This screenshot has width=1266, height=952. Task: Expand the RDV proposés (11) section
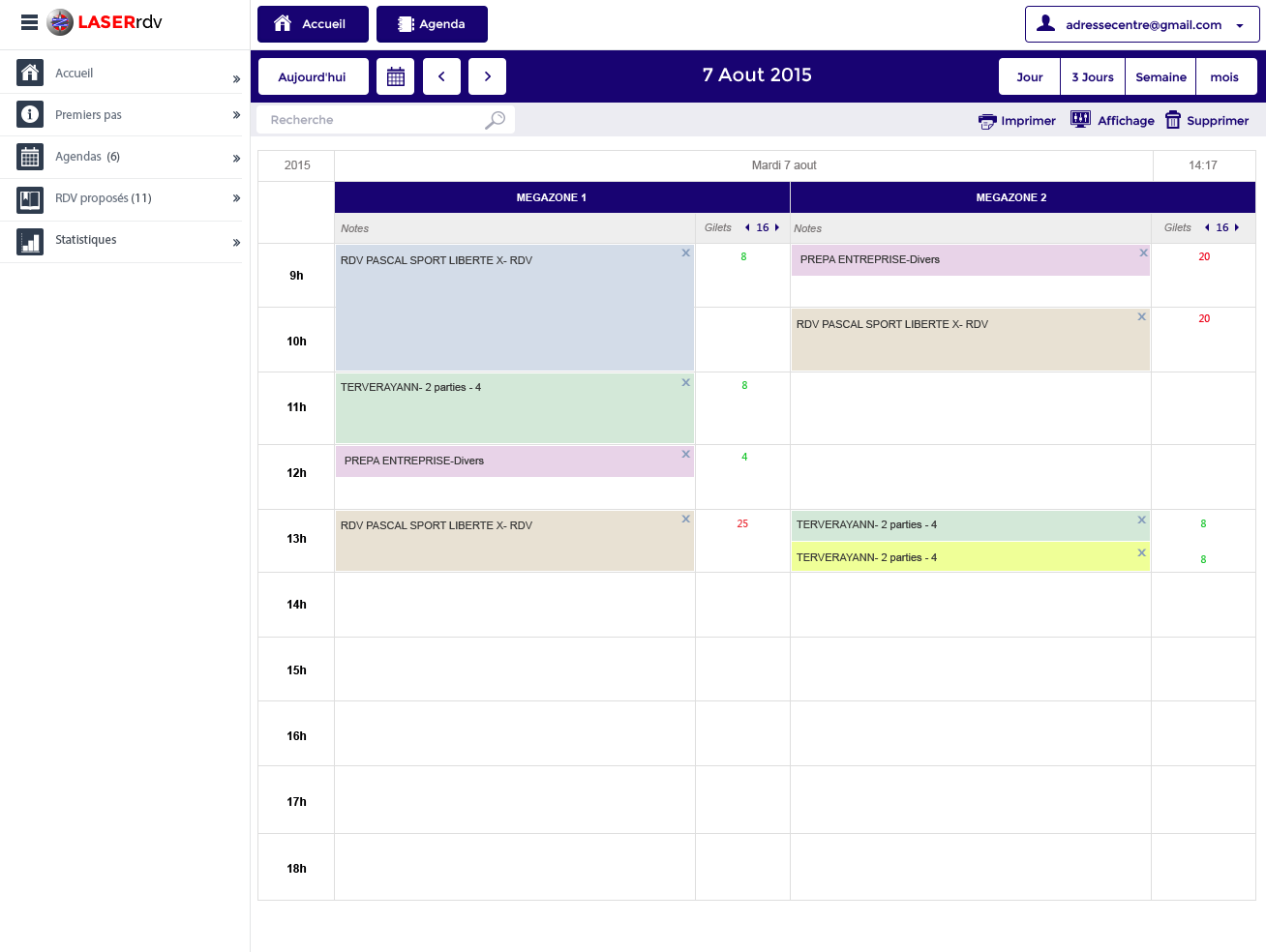click(x=236, y=198)
